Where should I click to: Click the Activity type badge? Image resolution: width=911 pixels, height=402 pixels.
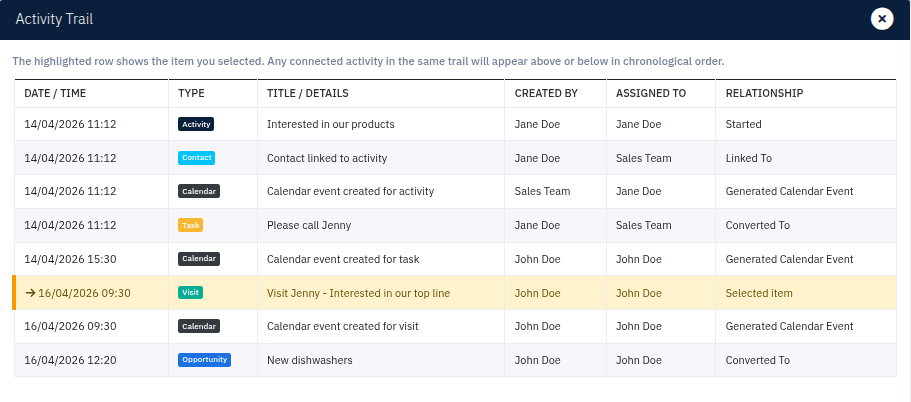coord(196,124)
